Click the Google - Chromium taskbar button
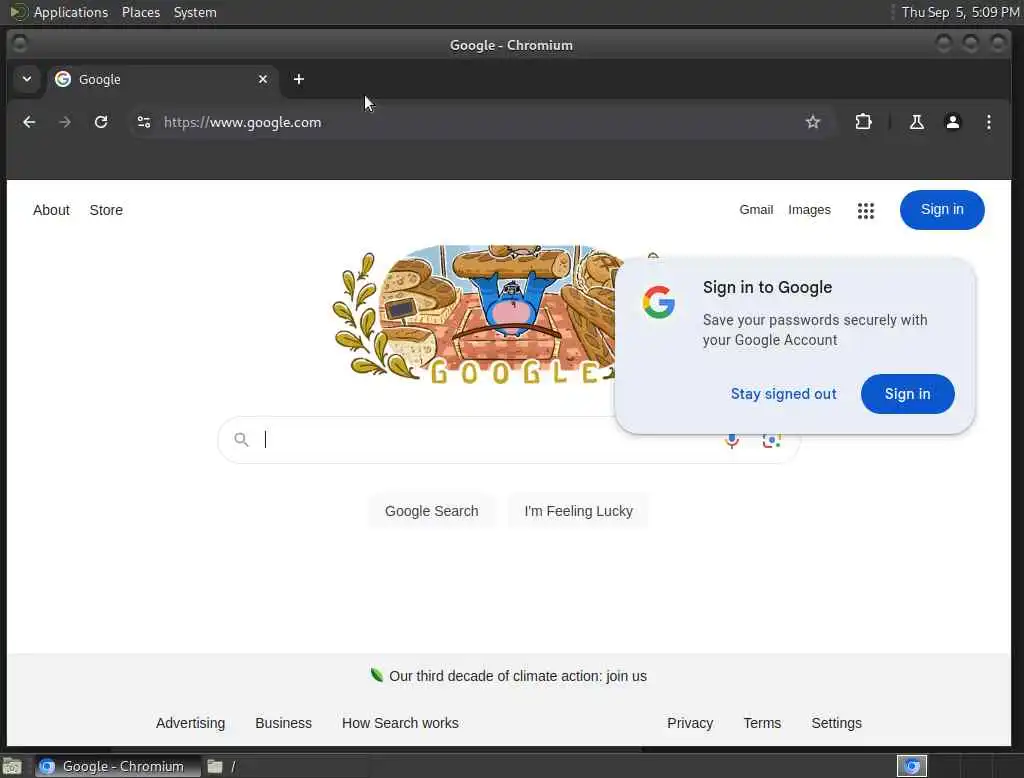1024x778 pixels. tap(118, 766)
